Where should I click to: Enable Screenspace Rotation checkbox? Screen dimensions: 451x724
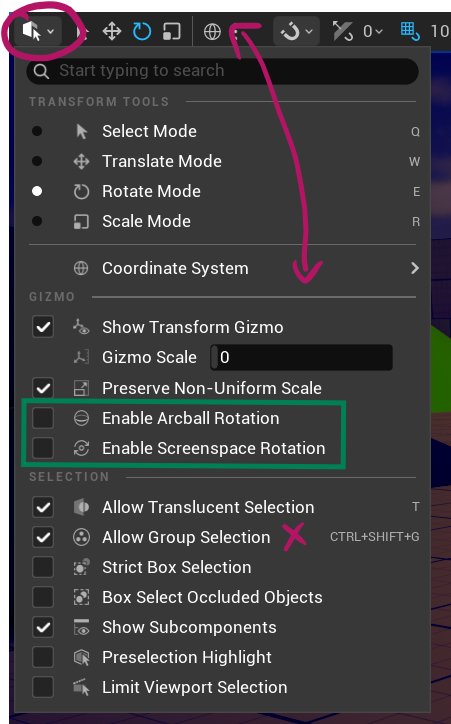tap(43, 448)
